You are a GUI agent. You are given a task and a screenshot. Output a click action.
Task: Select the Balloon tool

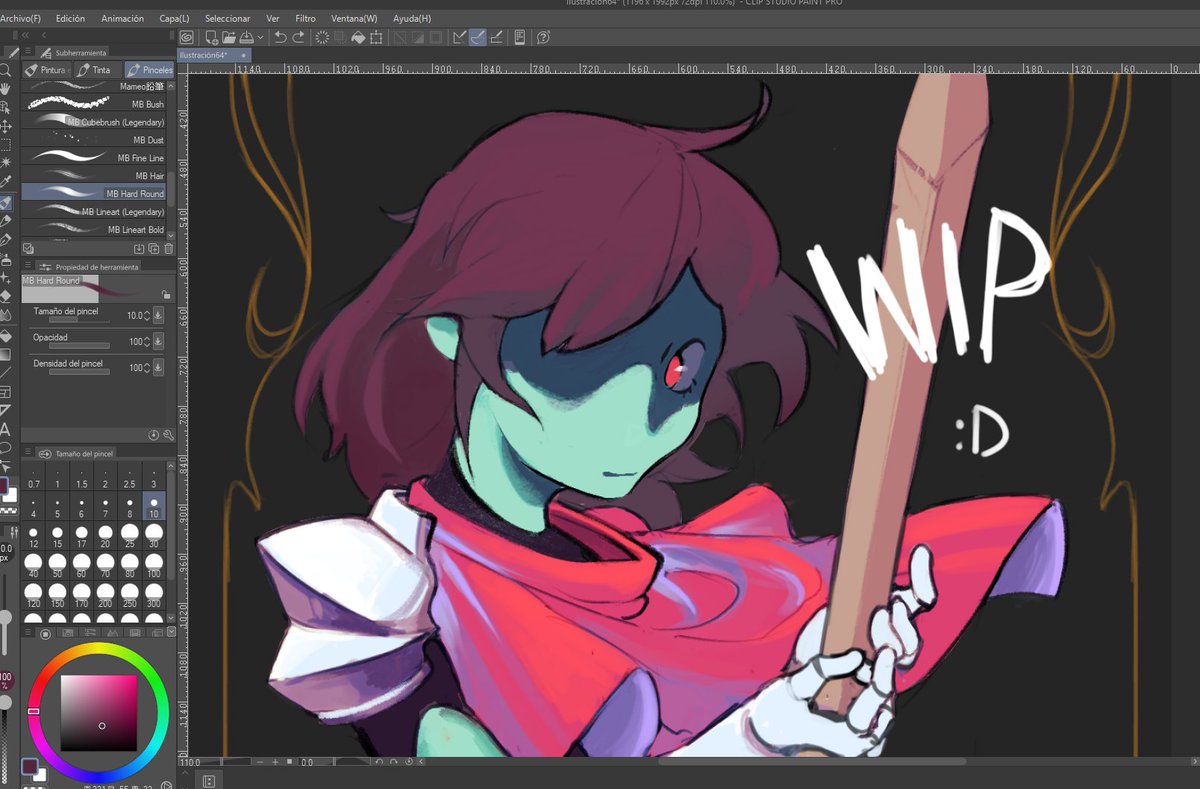[x=6, y=447]
